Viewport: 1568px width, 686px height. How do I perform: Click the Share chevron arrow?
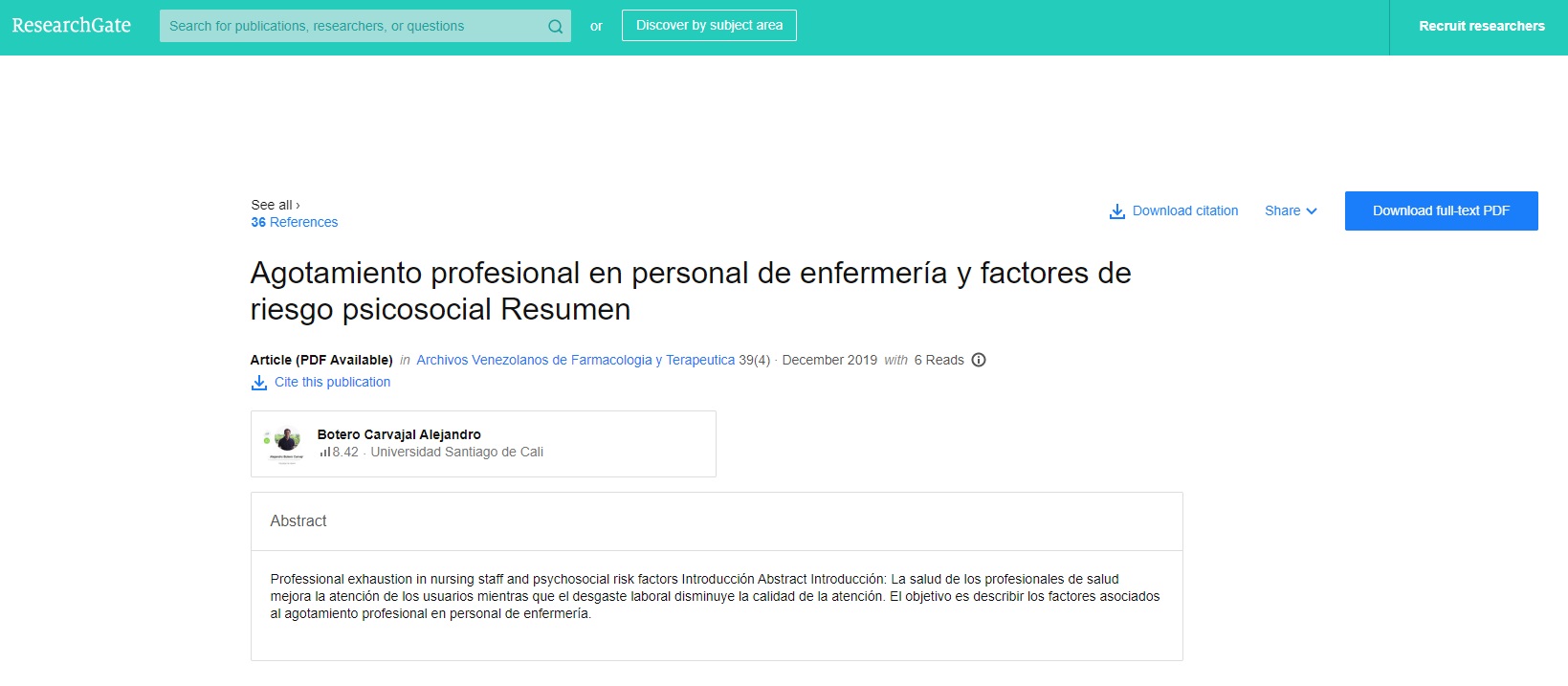point(1312,211)
